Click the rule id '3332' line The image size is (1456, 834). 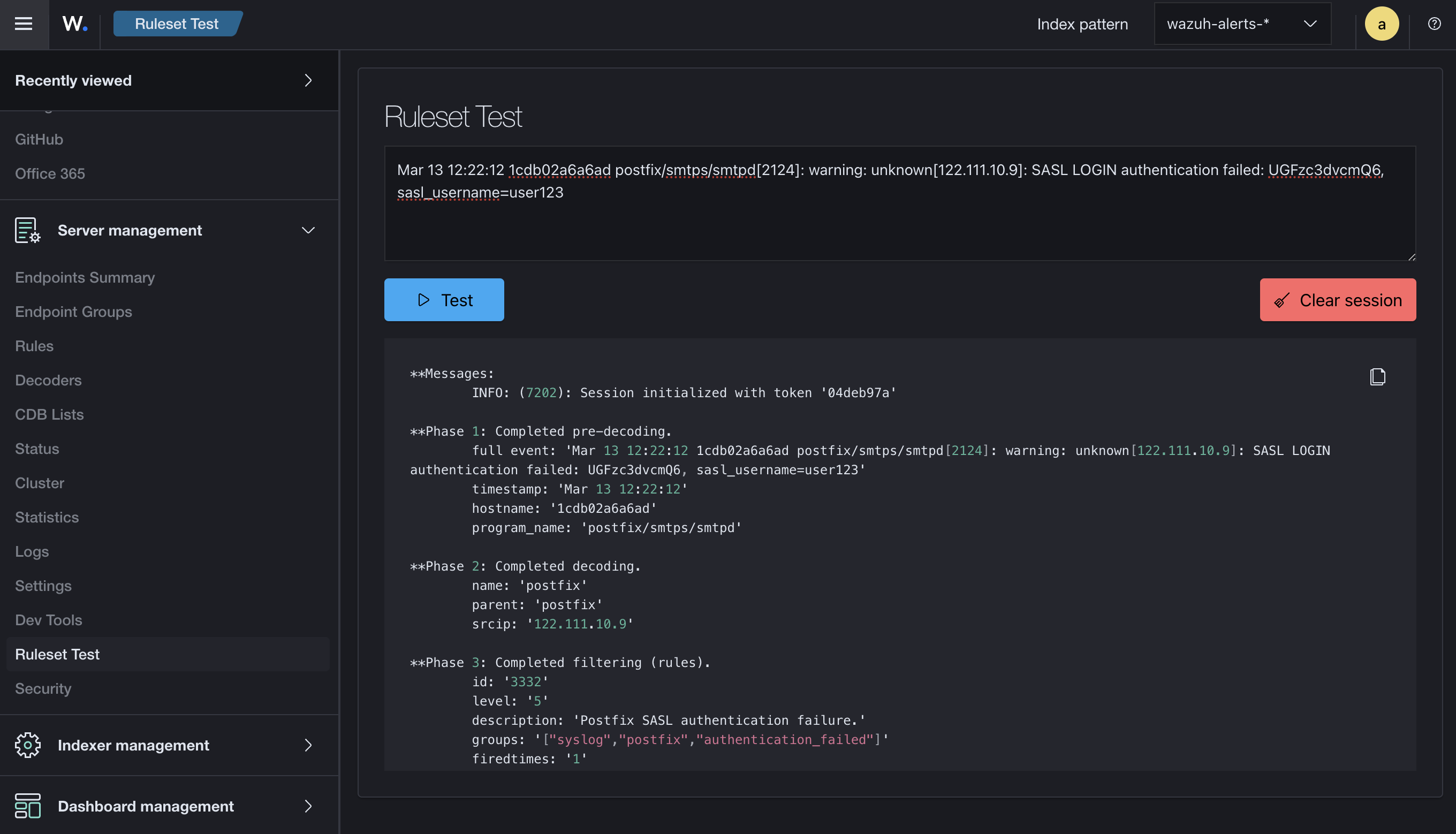(x=510, y=681)
